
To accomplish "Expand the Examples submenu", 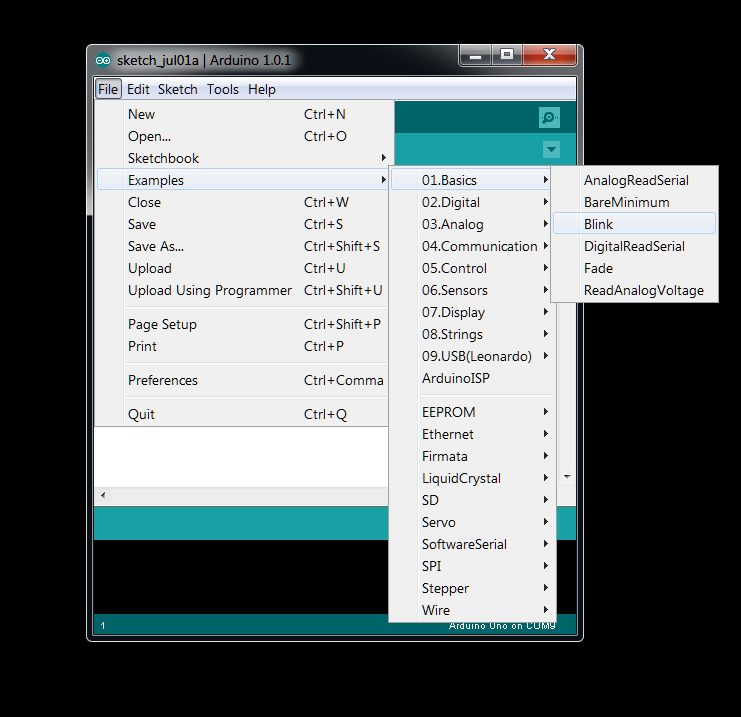I will click(243, 180).
